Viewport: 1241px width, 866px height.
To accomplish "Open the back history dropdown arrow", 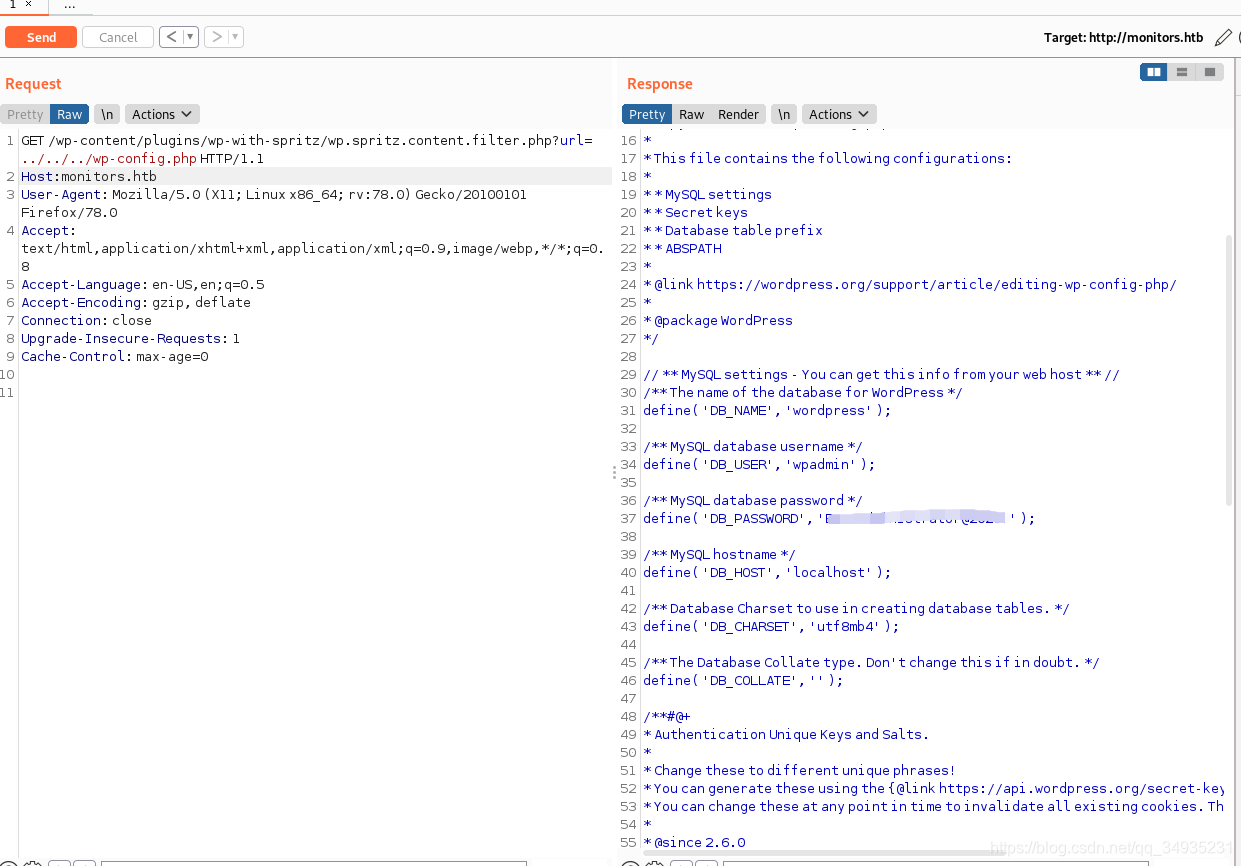I will (x=190, y=37).
